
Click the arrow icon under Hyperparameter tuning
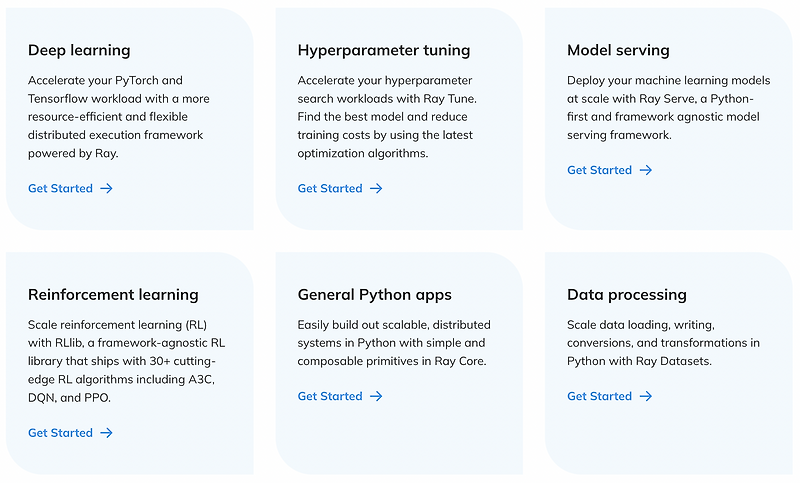click(x=376, y=188)
